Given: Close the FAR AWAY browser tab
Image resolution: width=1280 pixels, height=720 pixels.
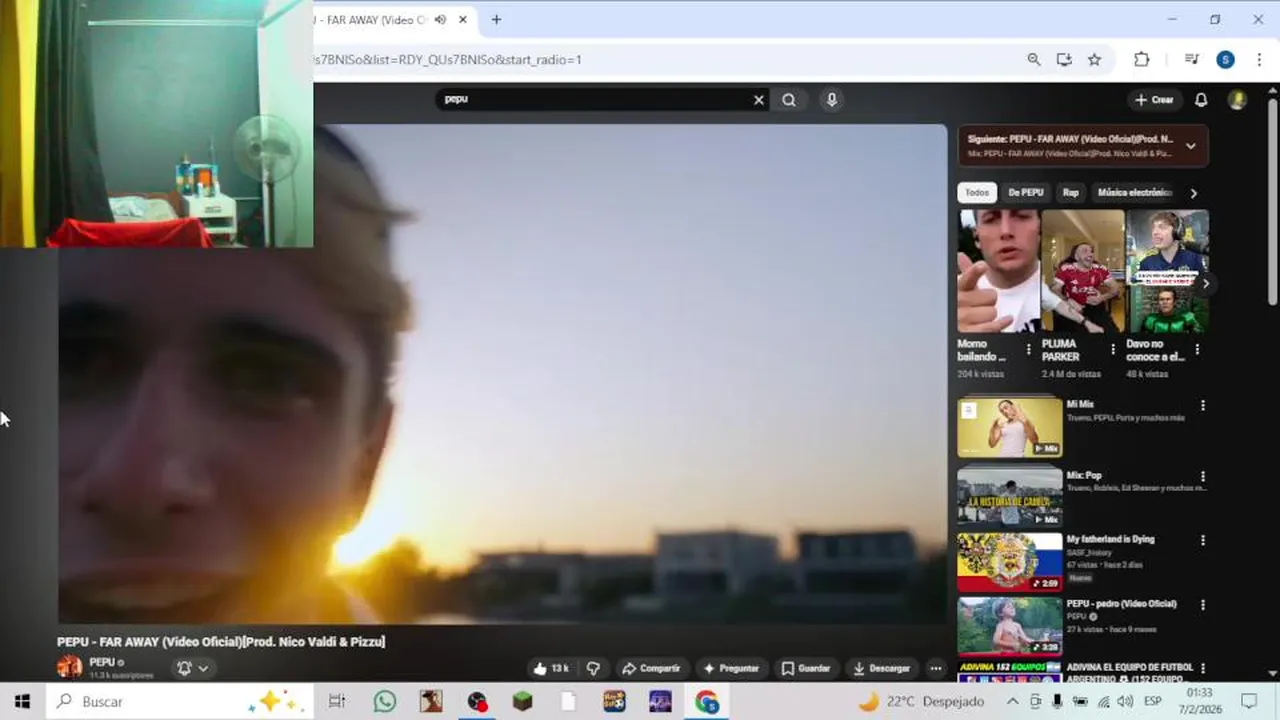Looking at the screenshot, I should [x=463, y=19].
